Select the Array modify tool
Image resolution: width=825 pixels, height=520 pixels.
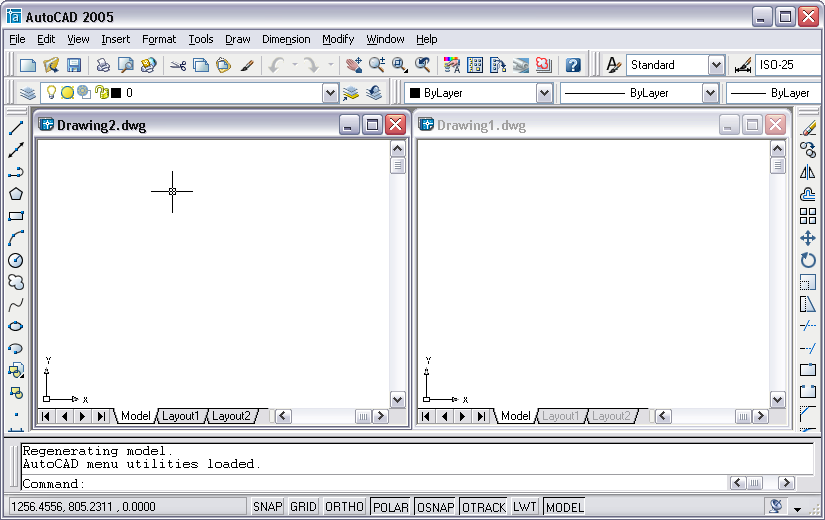pyautogui.click(x=808, y=216)
